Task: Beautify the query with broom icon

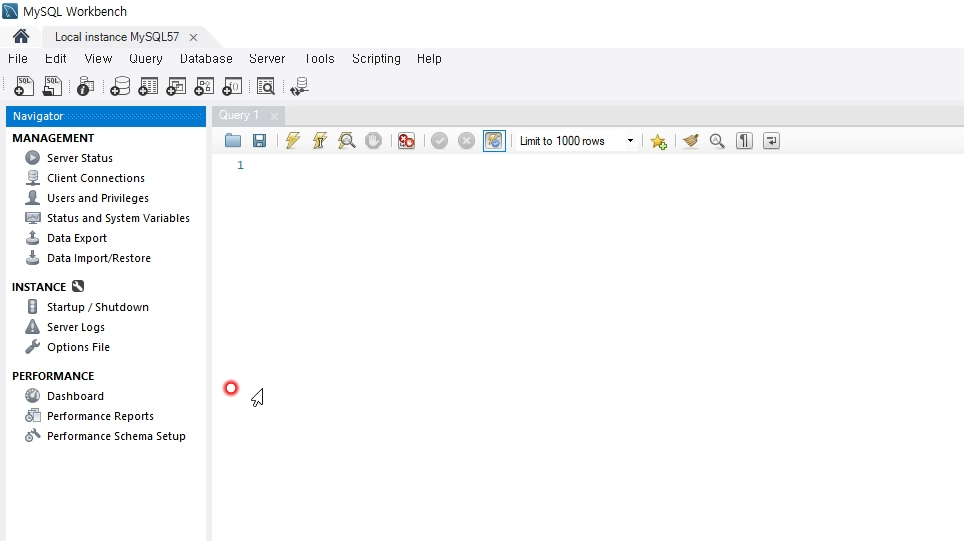Action: (x=690, y=141)
